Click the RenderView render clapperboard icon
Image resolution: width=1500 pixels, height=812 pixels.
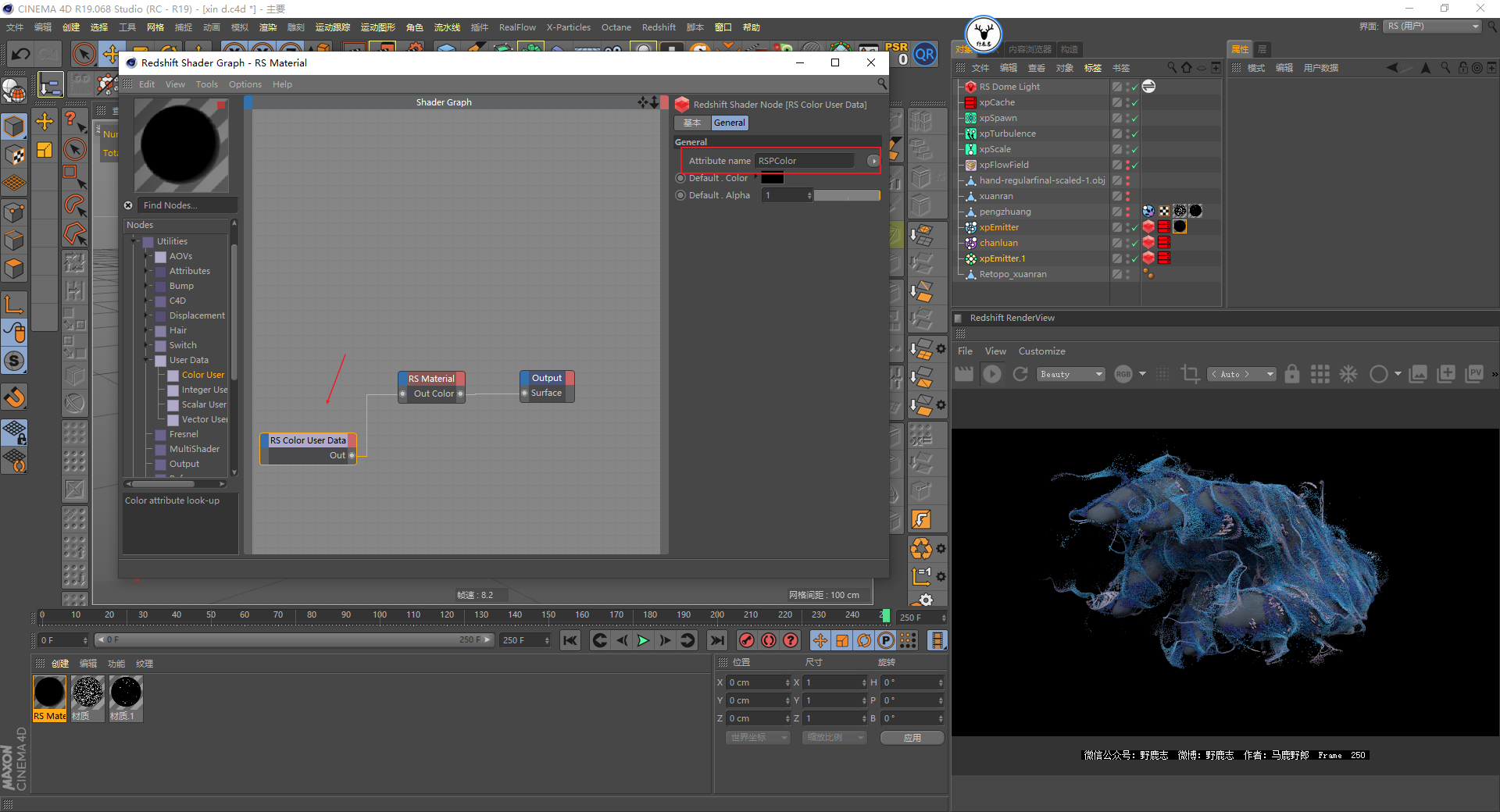(x=964, y=374)
